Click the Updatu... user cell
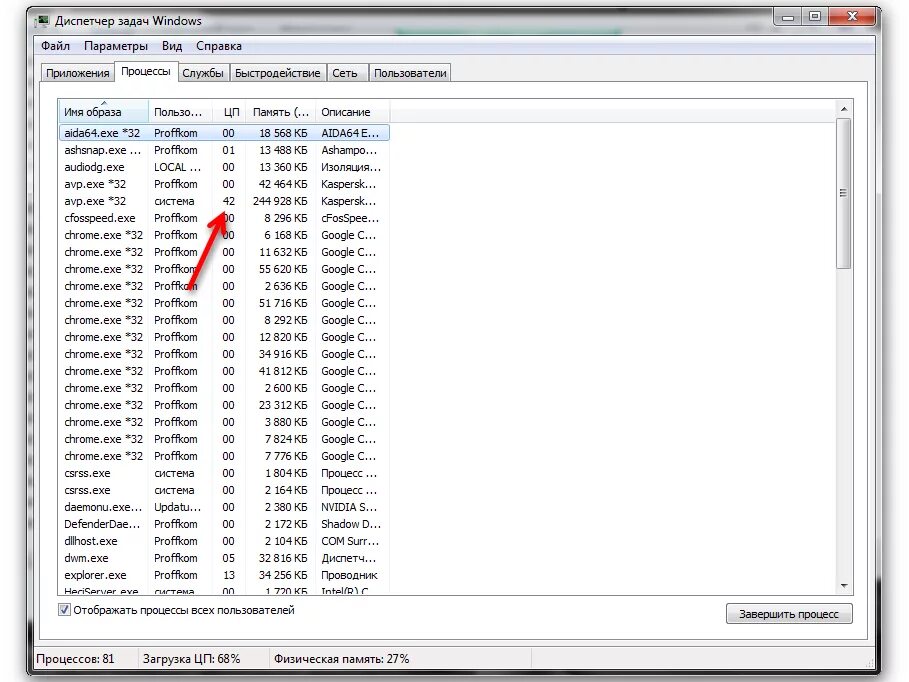This screenshot has height=682, width=909. coord(177,507)
